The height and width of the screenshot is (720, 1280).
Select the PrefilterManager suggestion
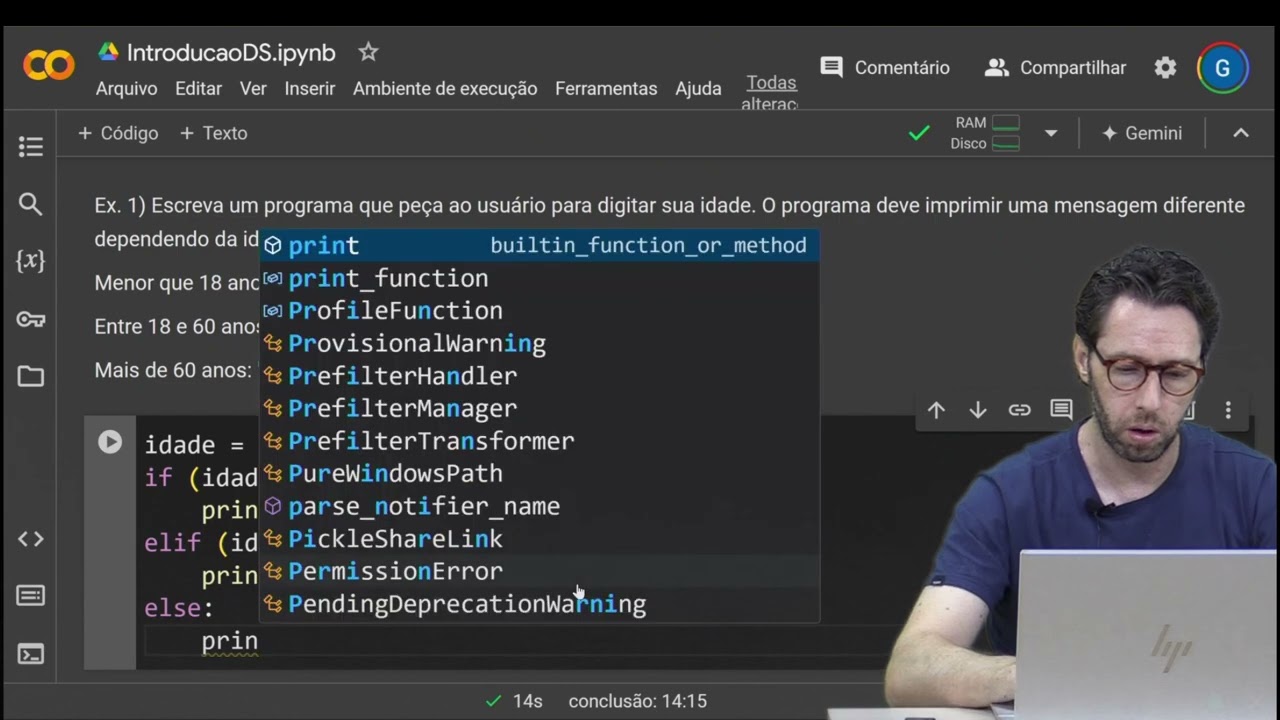pyautogui.click(x=540, y=408)
